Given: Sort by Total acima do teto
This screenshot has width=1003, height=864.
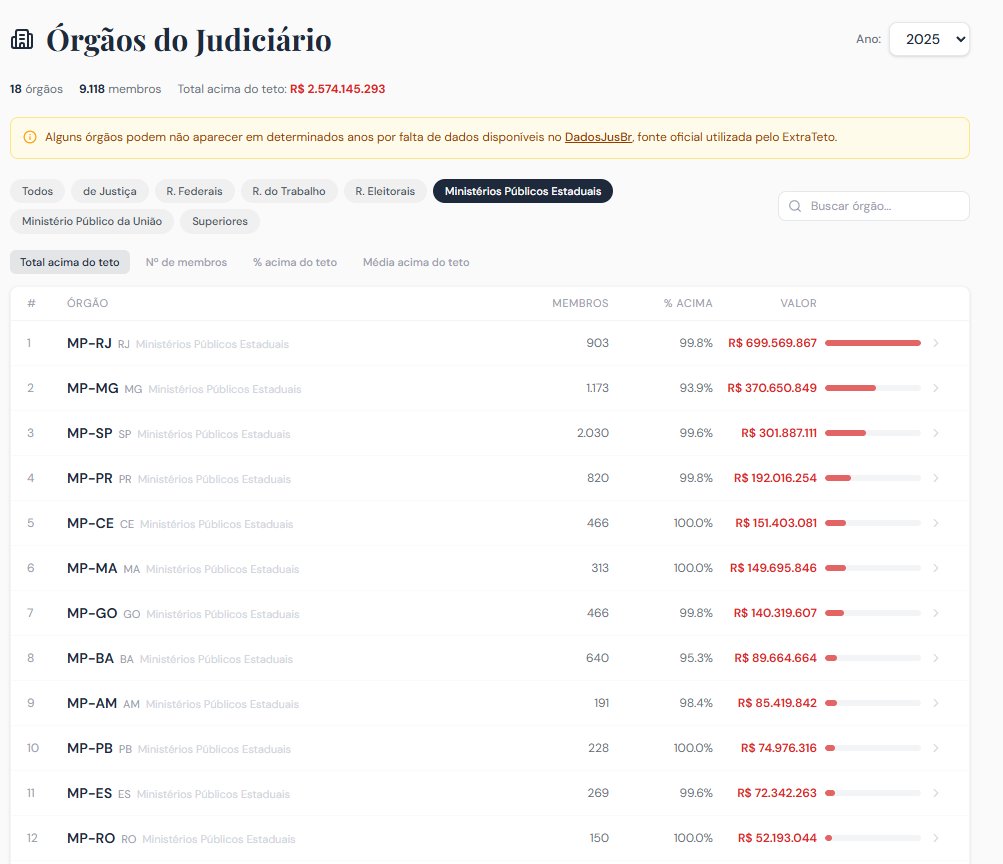Looking at the screenshot, I should [70, 262].
